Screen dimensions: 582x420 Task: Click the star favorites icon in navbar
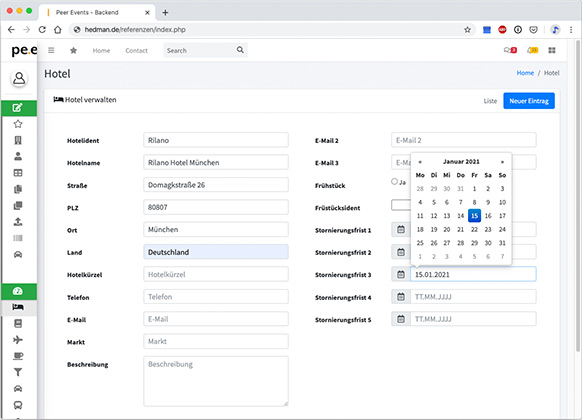pos(73,50)
